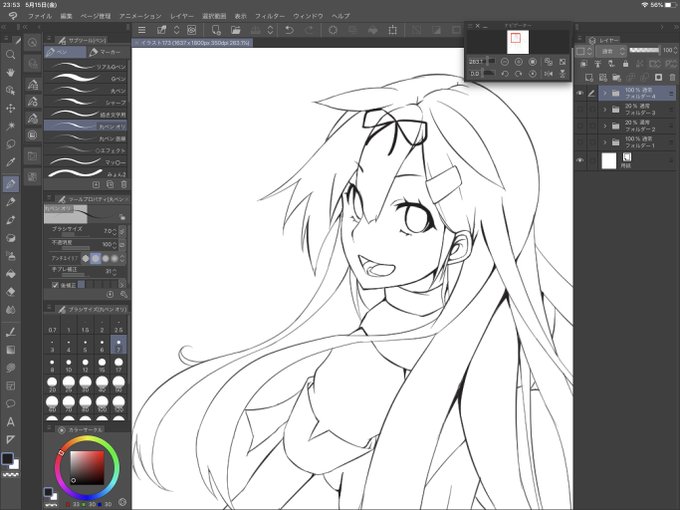Select the Operation object tool

10,90
